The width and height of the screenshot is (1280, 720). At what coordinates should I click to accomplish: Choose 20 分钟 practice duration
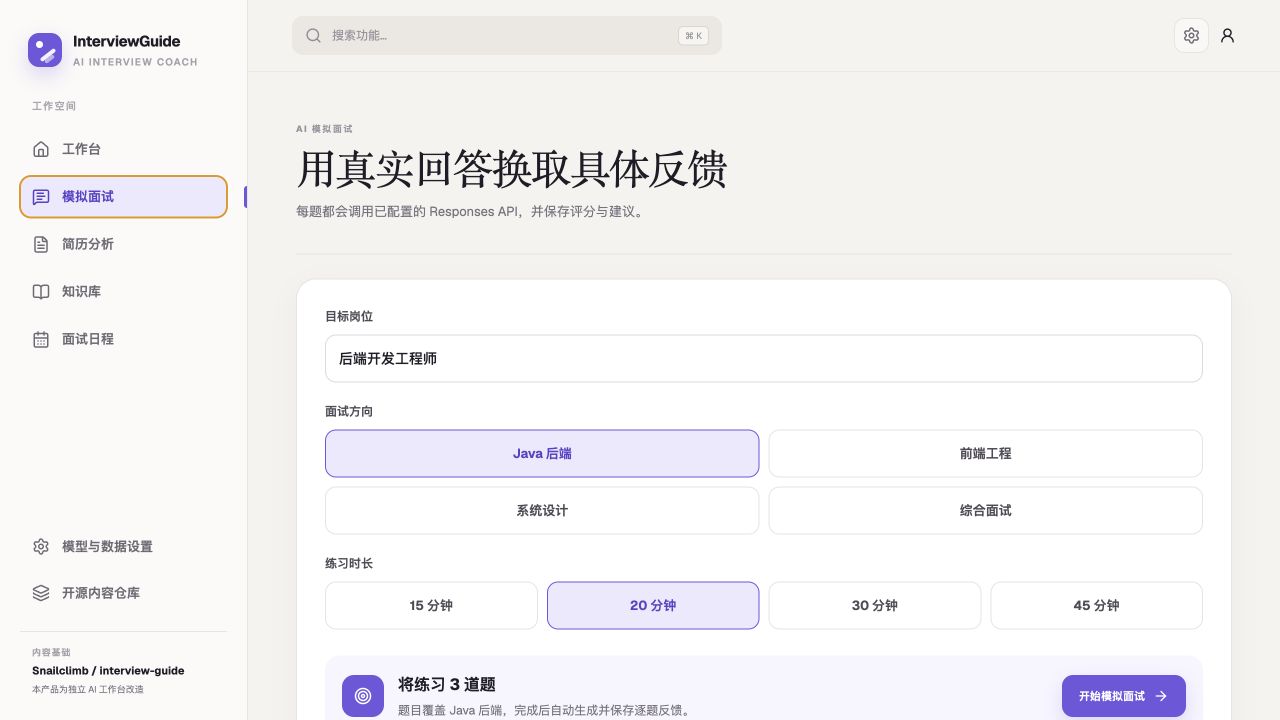[653, 605]
